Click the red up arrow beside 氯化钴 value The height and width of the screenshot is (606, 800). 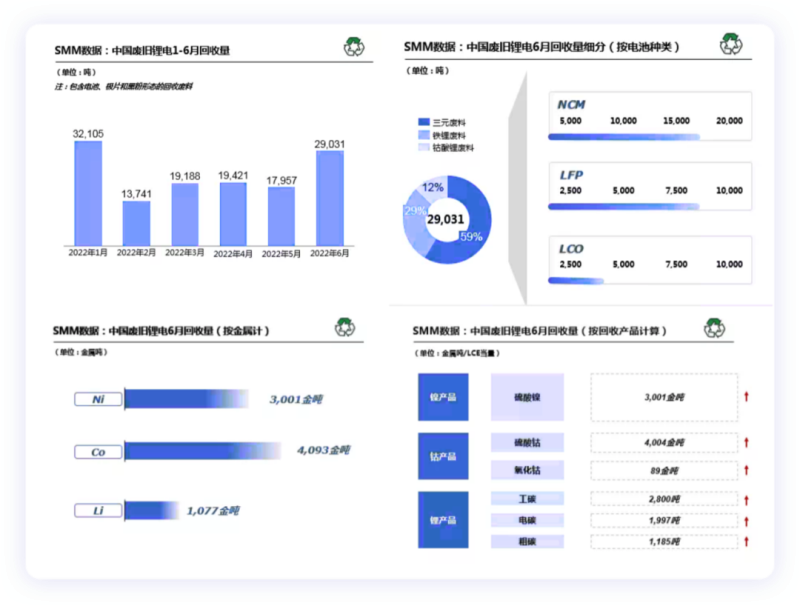point(746,470)
